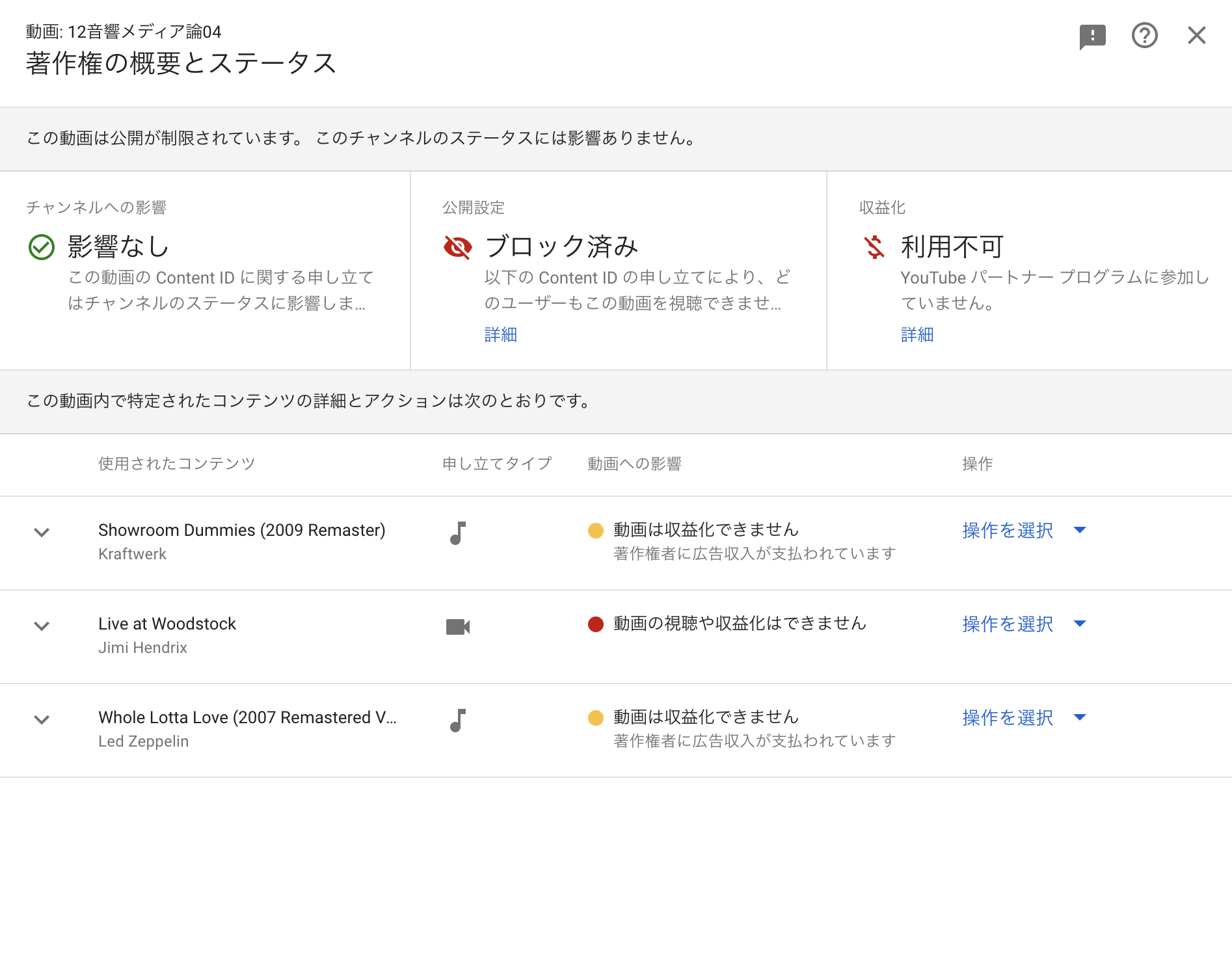Click the music note icon for Whole Lotta Love
This screenshot has height=956, width=1232.
(458, 721)
